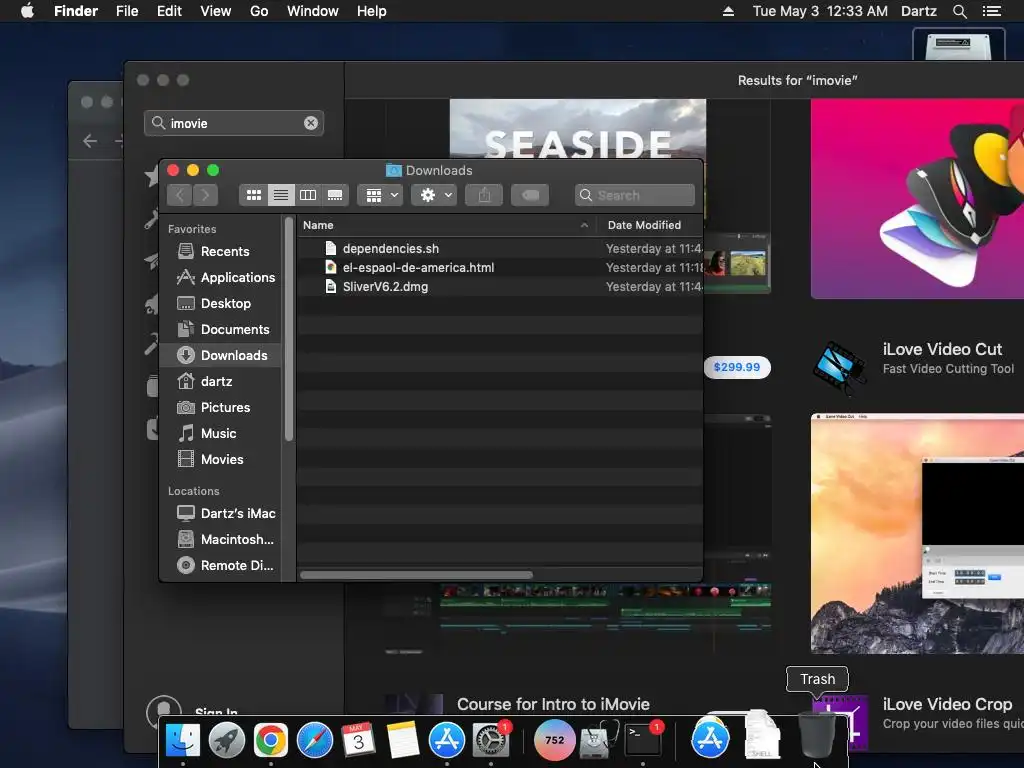
Task: Click the $299.99 price button
Action: point(737,367)
